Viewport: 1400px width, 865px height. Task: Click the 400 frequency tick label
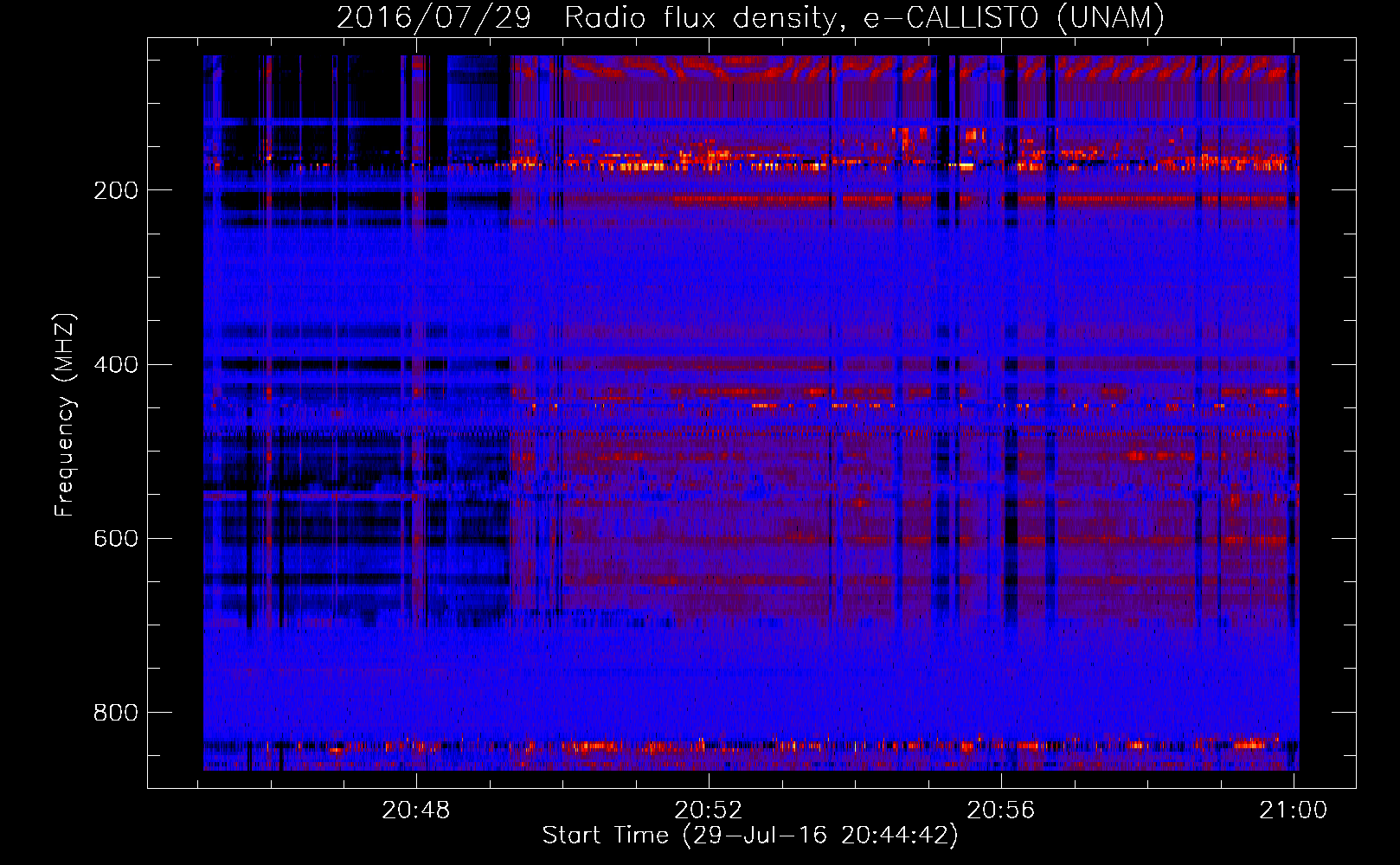(x=116, y=364)
